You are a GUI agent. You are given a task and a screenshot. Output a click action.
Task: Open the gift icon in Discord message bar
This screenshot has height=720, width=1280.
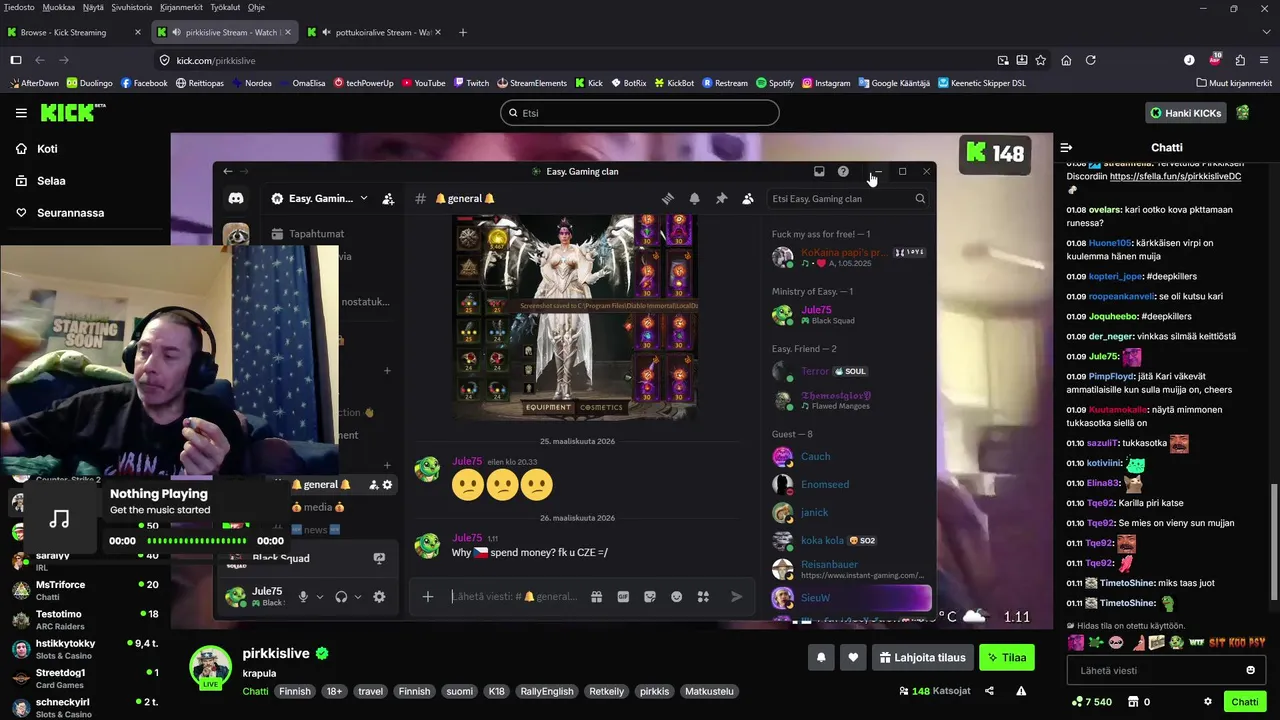[596, 597]
